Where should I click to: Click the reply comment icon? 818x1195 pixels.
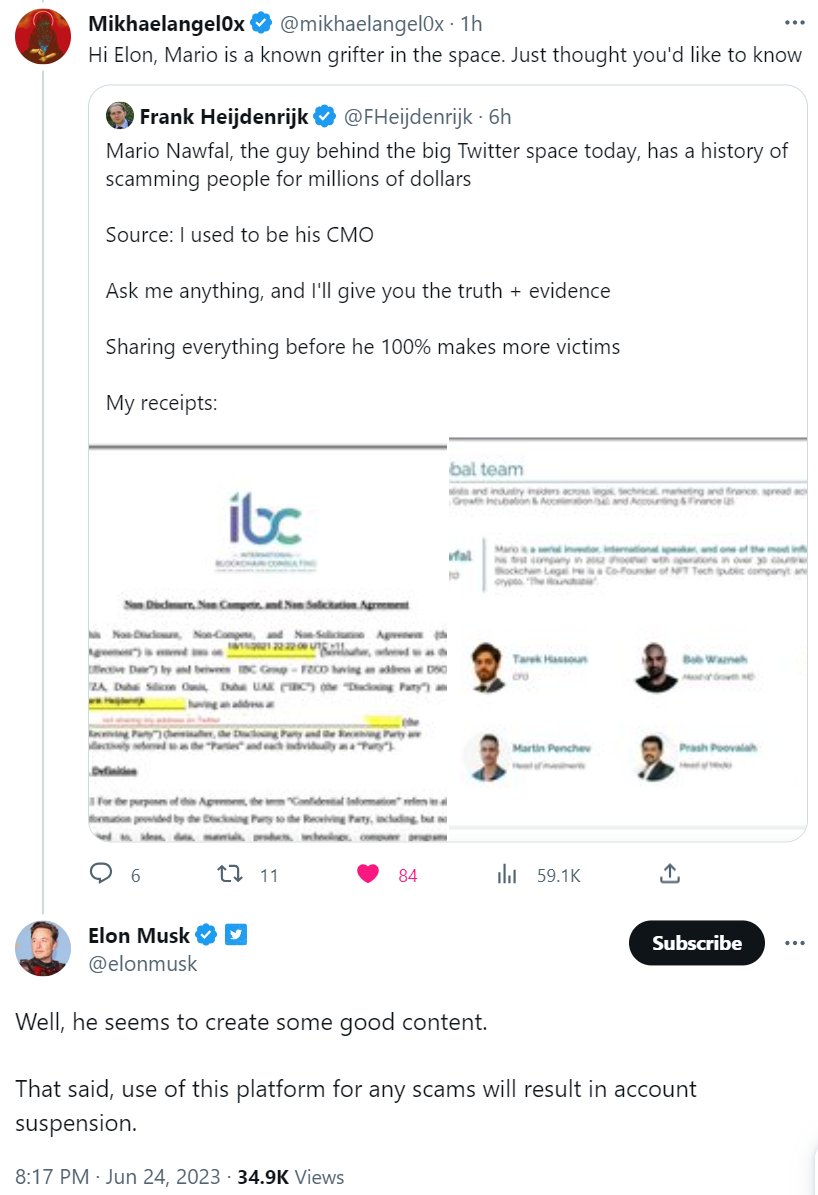(101, 874)
